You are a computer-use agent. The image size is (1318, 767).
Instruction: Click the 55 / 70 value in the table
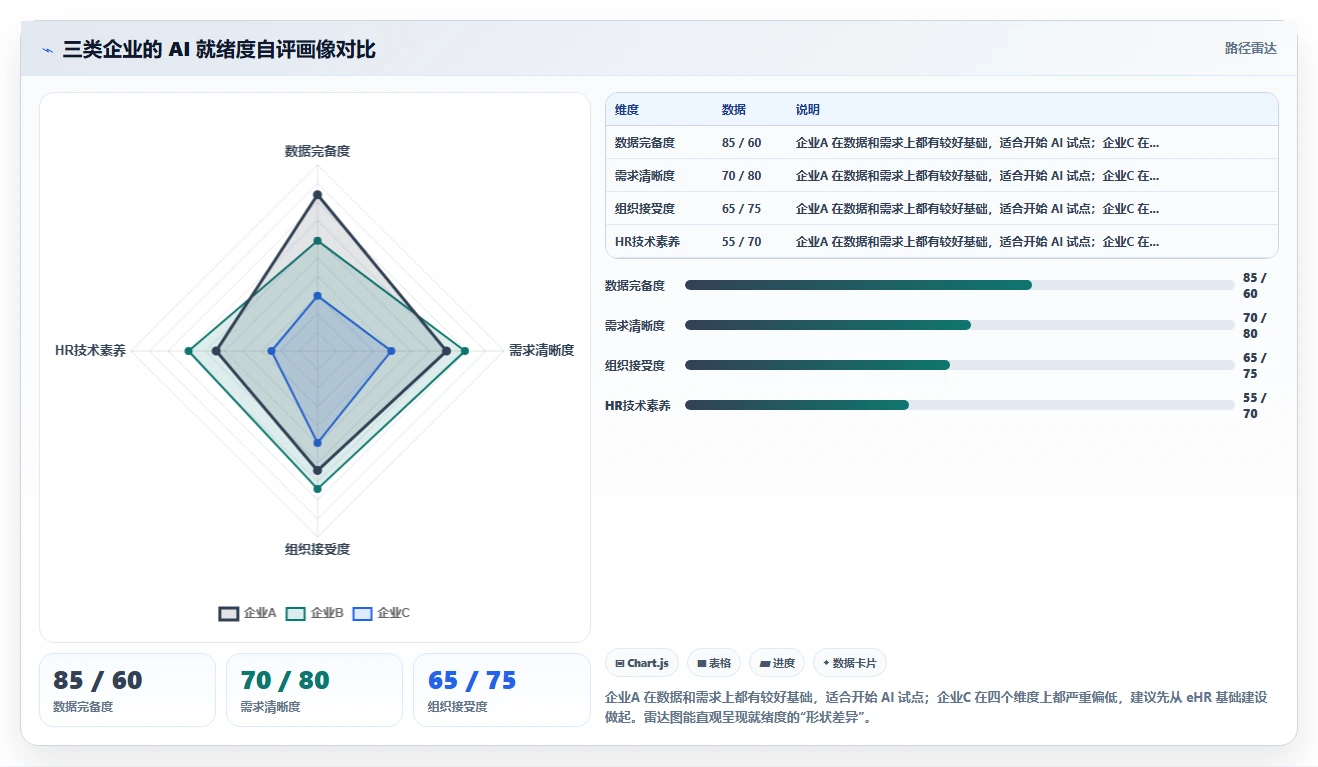[741, 242]
